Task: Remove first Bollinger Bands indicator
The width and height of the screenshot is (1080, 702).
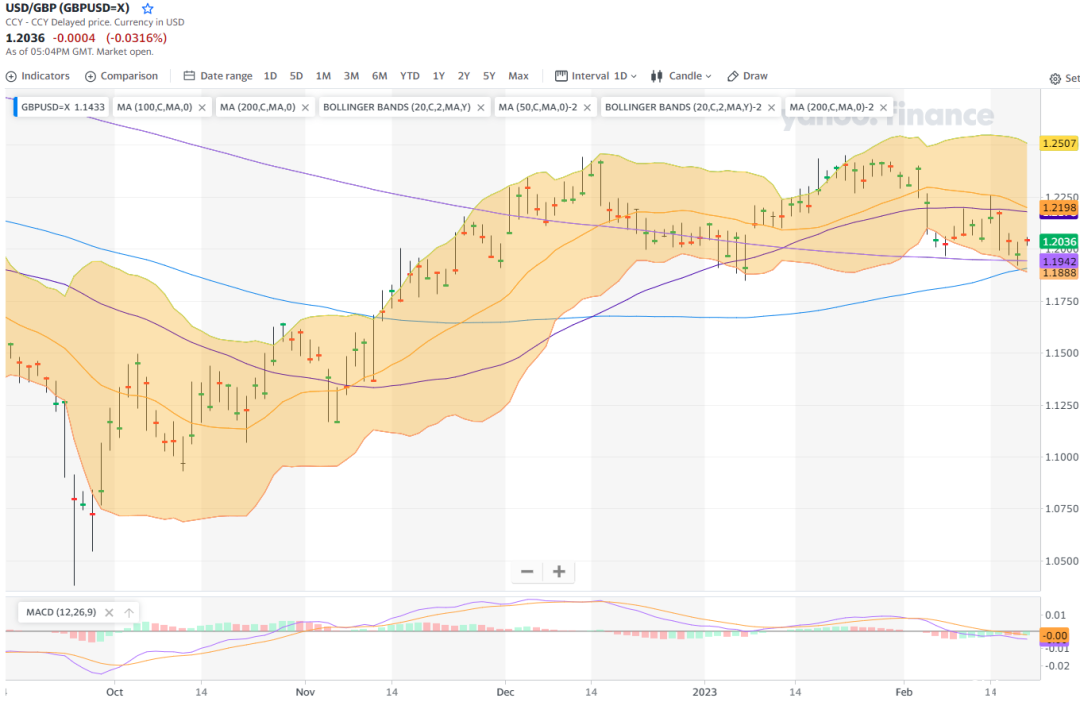Action: 481,107
